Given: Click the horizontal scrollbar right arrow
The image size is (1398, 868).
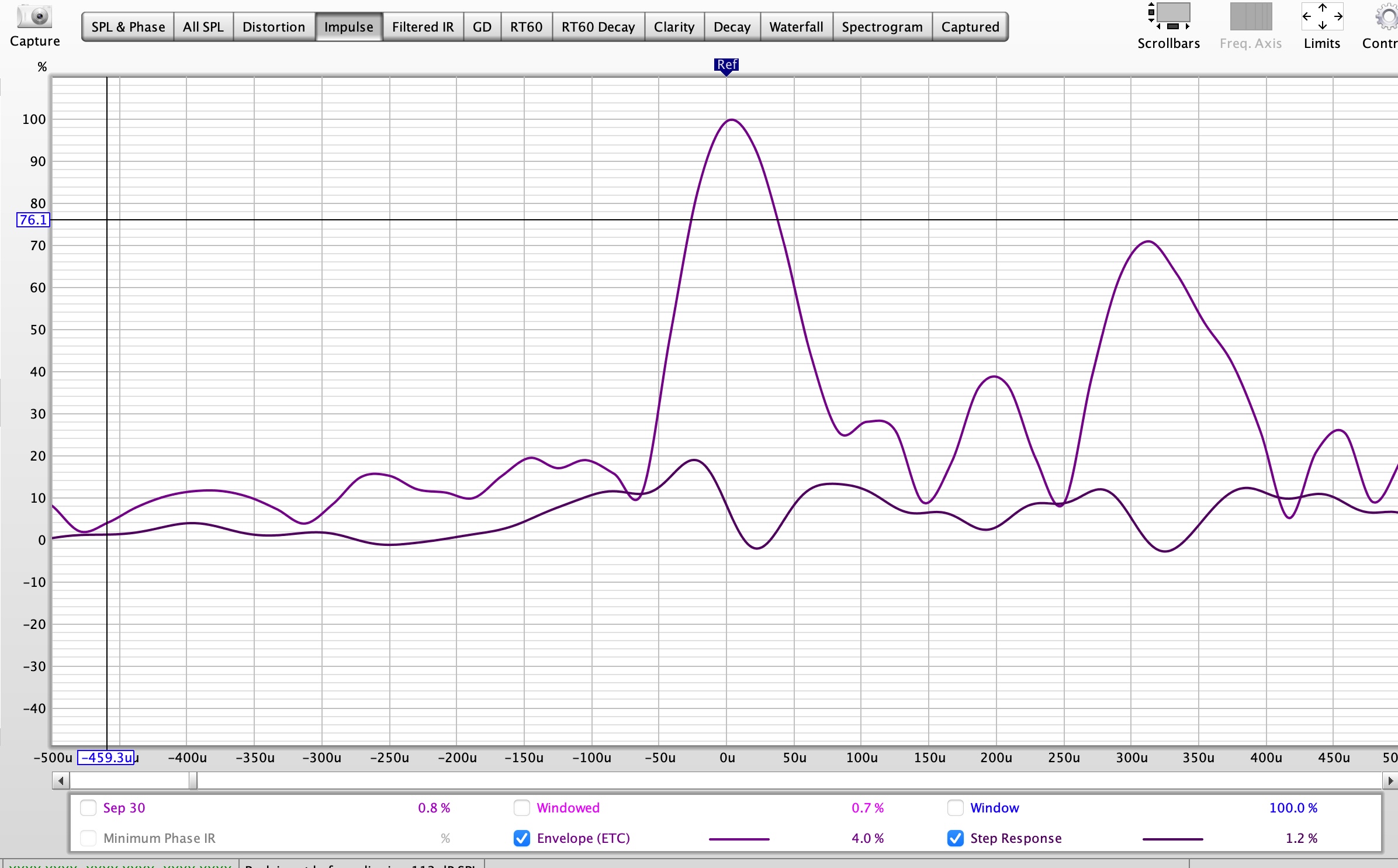Looking at the screenshot, I should (1390, 780).
